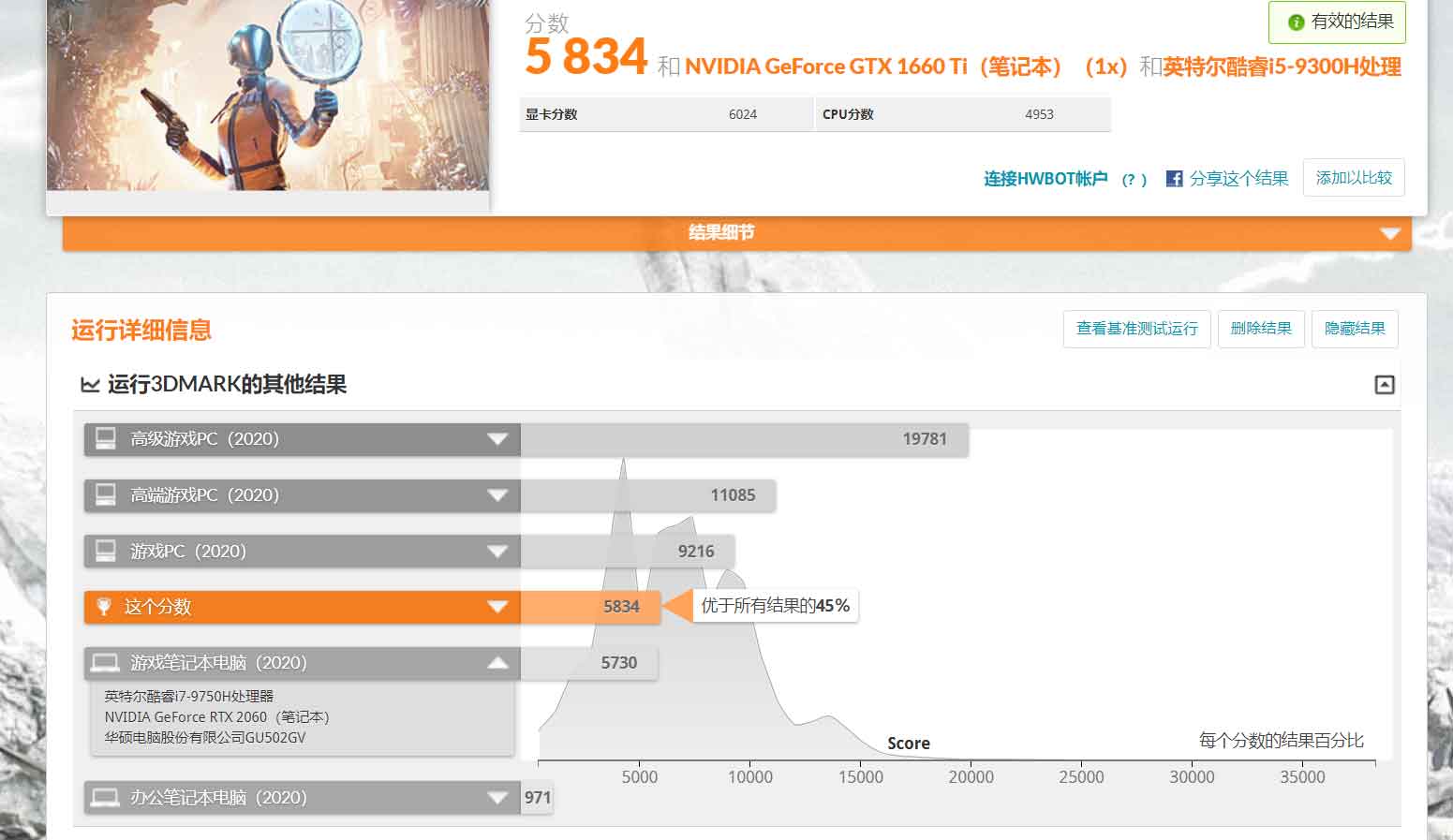
Task: Click the 运行详细信息 heading
Action: [x=141, y=330]
